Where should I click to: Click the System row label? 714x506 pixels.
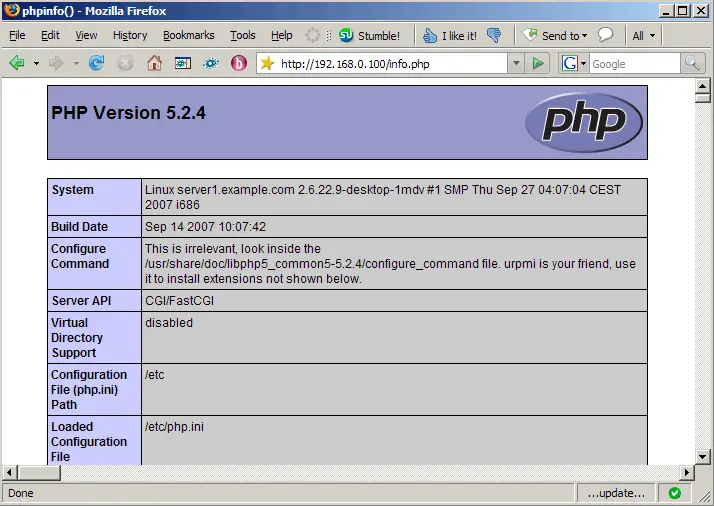(73, 190)
